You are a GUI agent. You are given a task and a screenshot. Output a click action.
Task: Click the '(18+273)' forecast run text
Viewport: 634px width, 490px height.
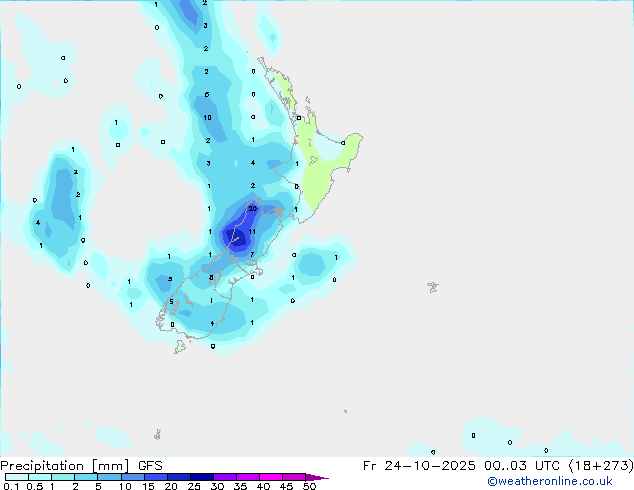point(601,466)
